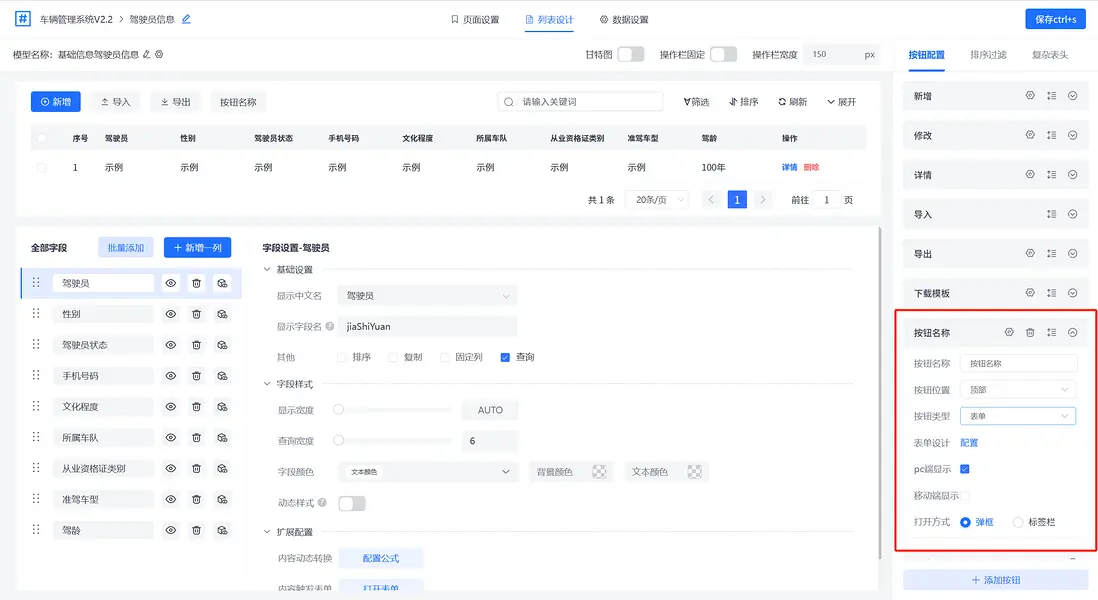Screen dimensions: 1098x600
Task: Delete the 驾驶员 field with its trash icon
Action: (196, 283)
